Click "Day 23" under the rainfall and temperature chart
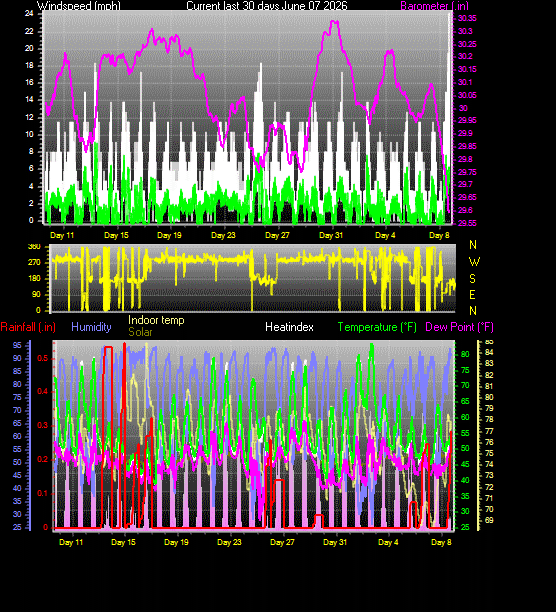Image resolution: width=556 pixels, height=612 pixels. (229, 542)
